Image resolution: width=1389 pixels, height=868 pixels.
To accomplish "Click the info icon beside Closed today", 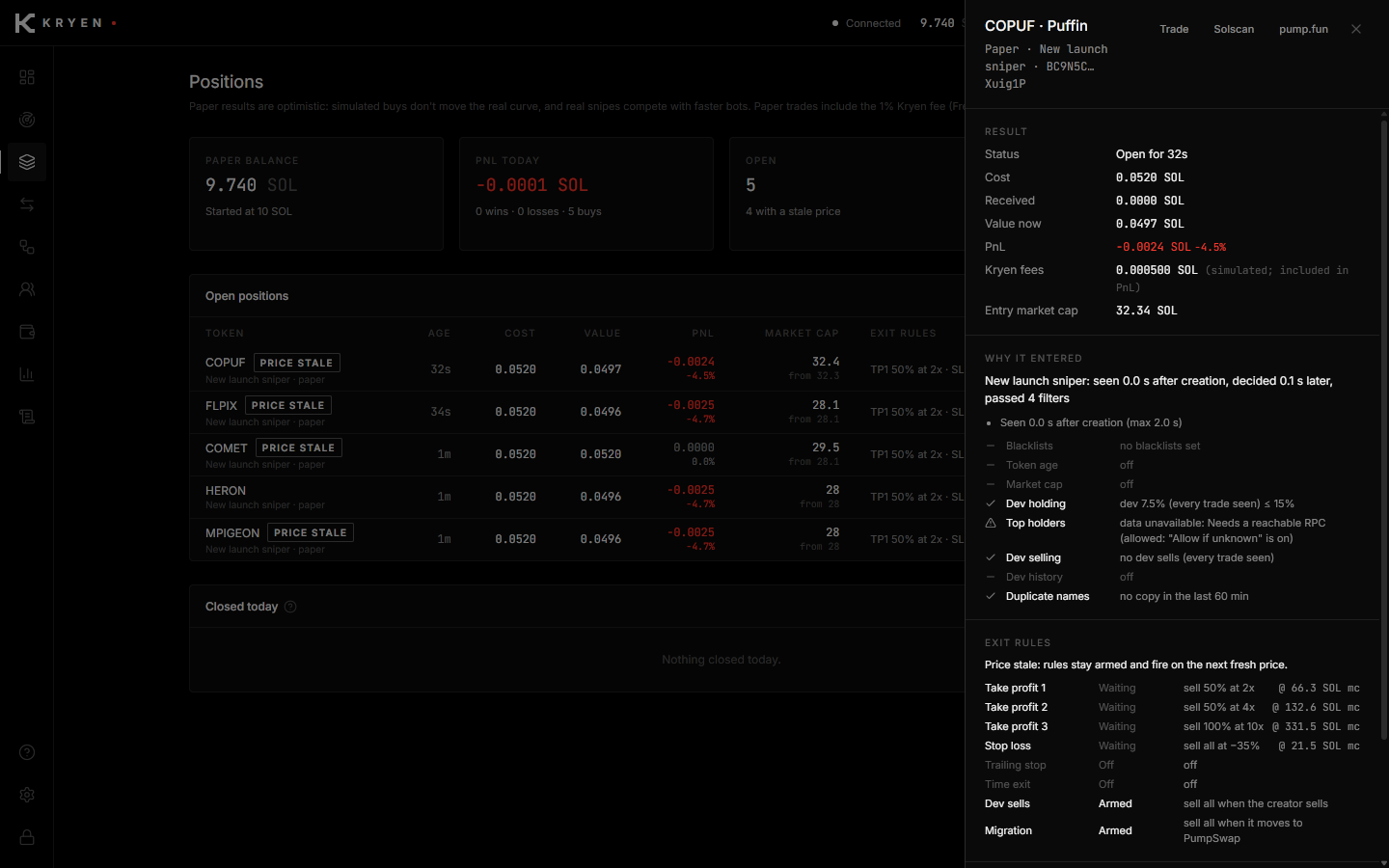I will tap(290, 607).
